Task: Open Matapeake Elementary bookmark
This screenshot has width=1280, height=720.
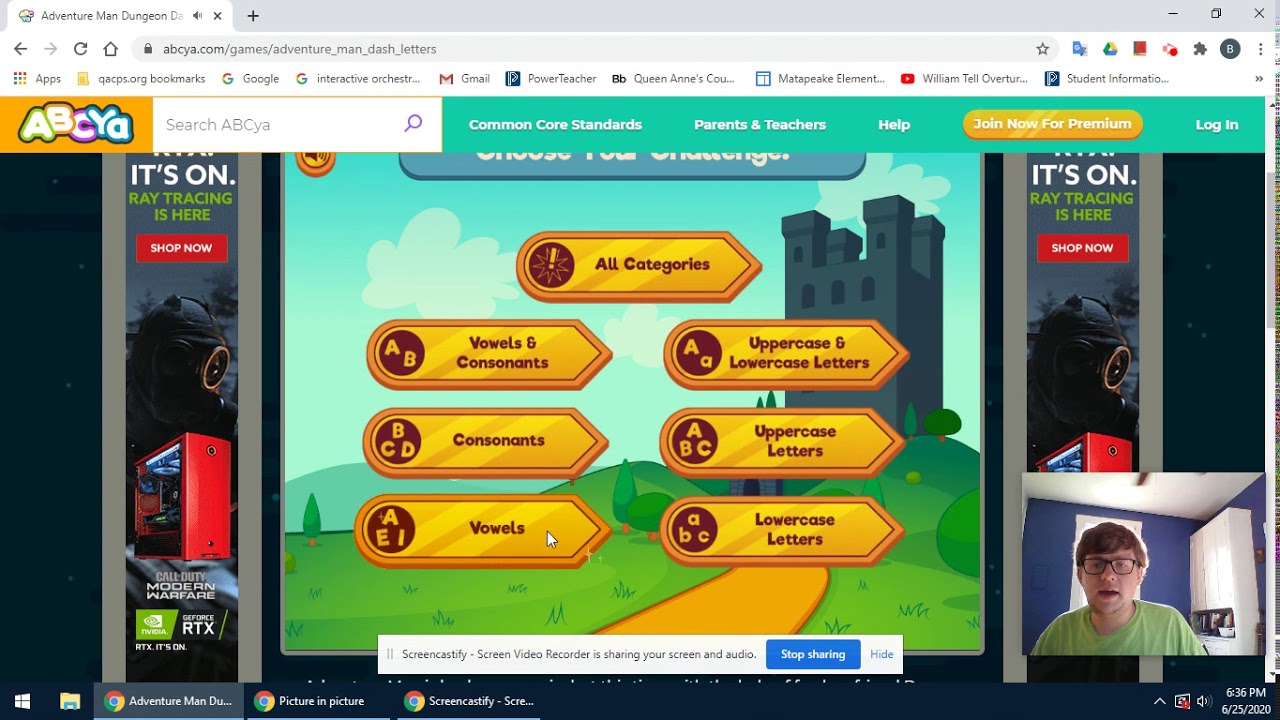Action: 820,79
